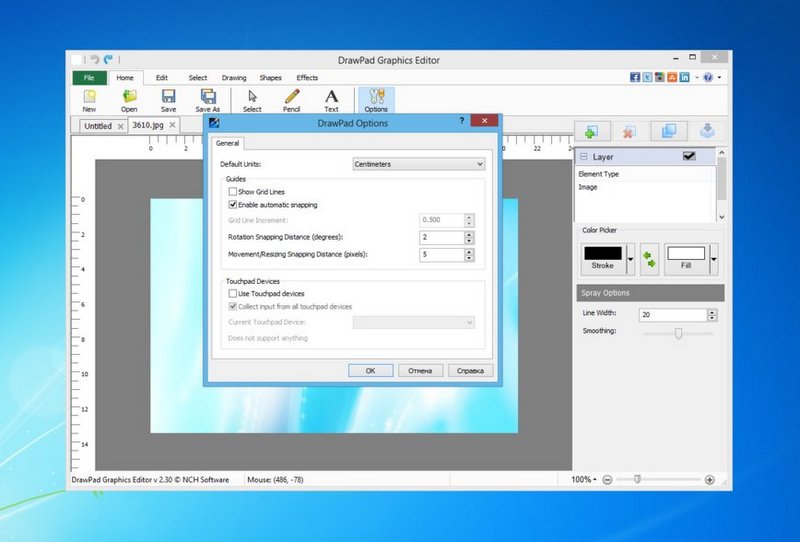Viewport: 800px width, 542px height.
Task: Click the Google+ share icon
Action: [x=660, y=77]
